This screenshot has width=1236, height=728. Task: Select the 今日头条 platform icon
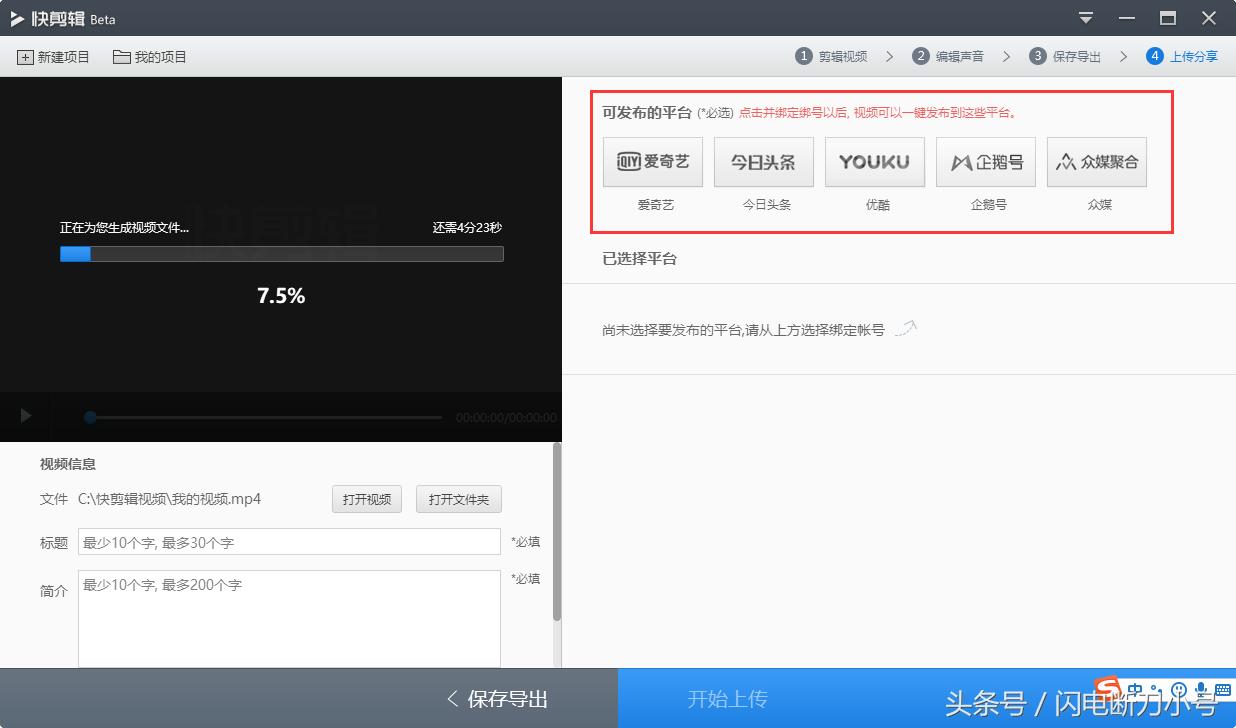click(764, 161)
